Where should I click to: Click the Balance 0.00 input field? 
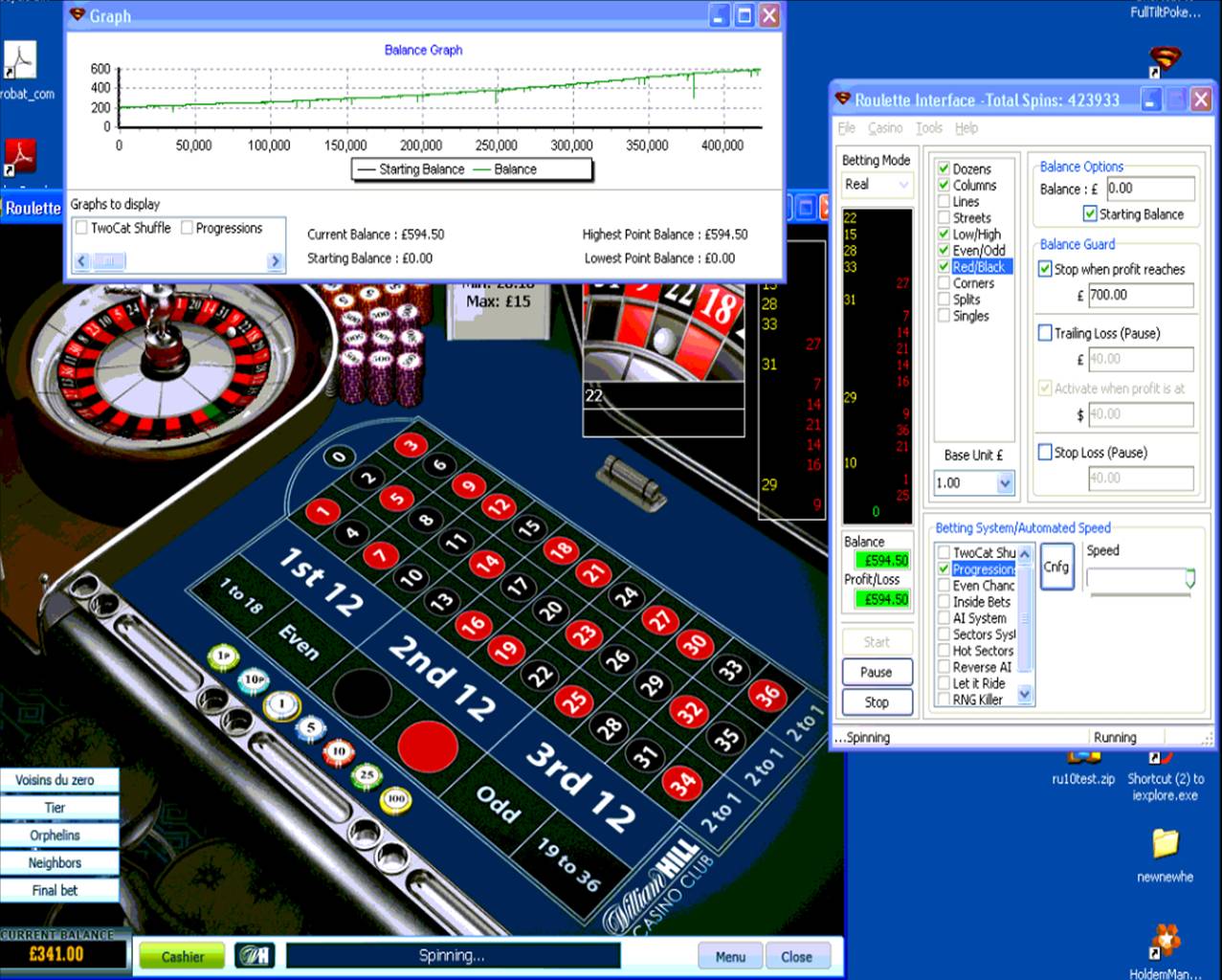point(1150,189)
